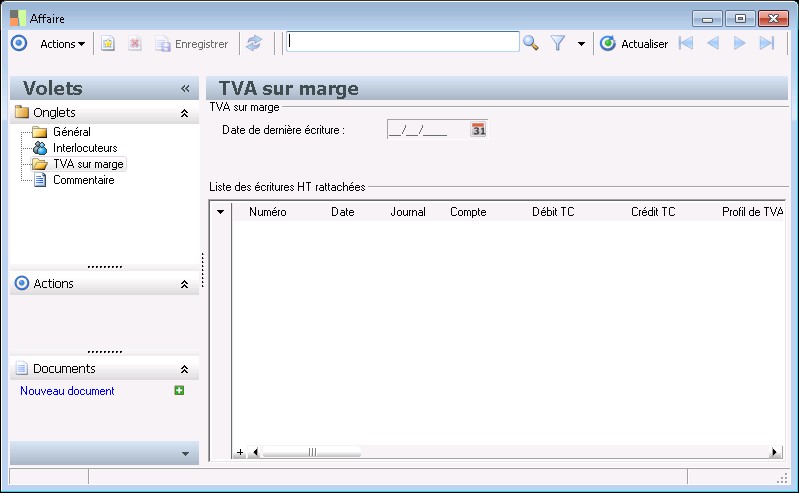The image size is (799, 493).
Task: Click the Interlocuteurs people icon
Action: (x=40, y=148)
